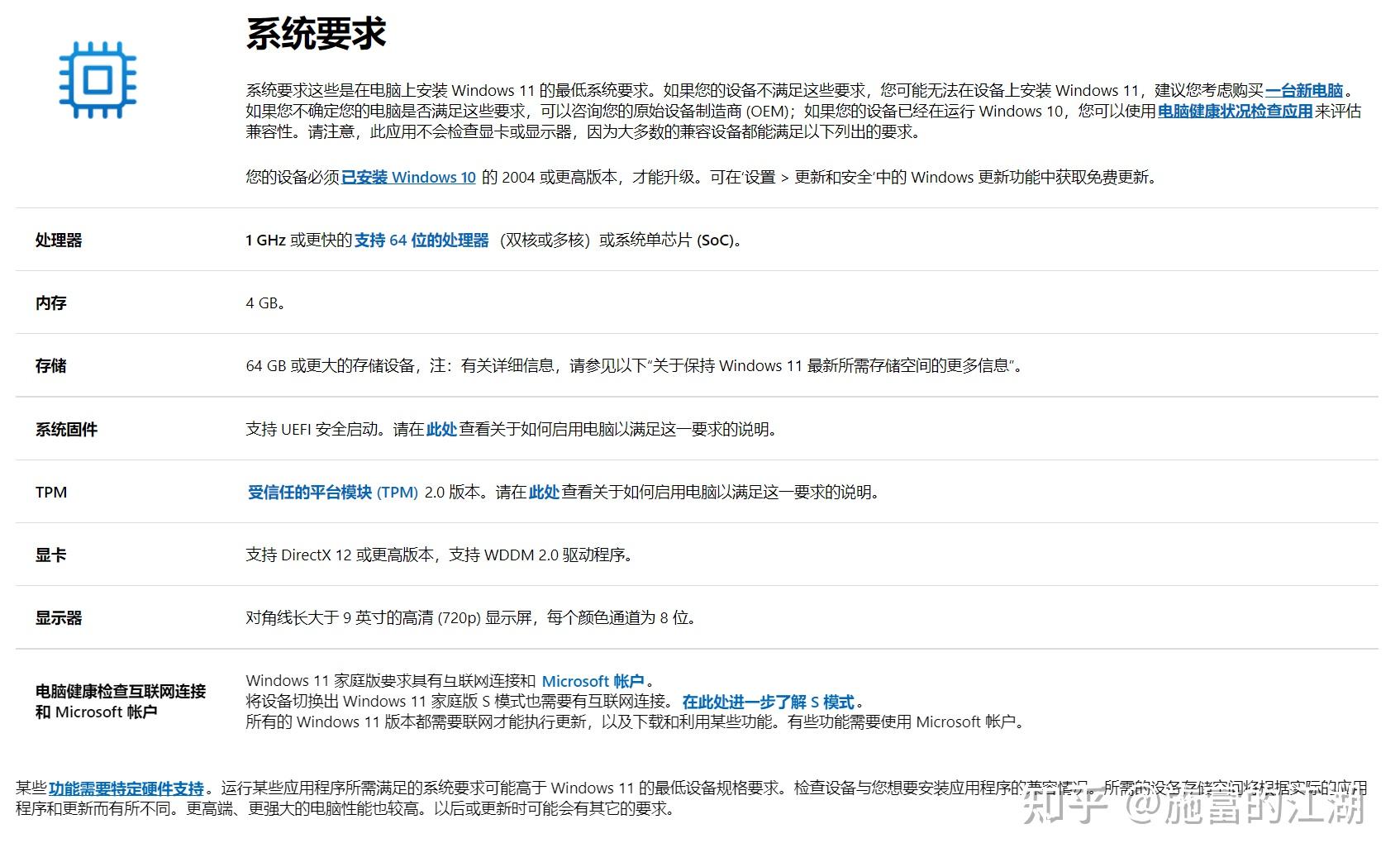The width and height of the screenshot is (1400, 862).
Task: Click the 存储 row label
Action: [x=50, y=366]
